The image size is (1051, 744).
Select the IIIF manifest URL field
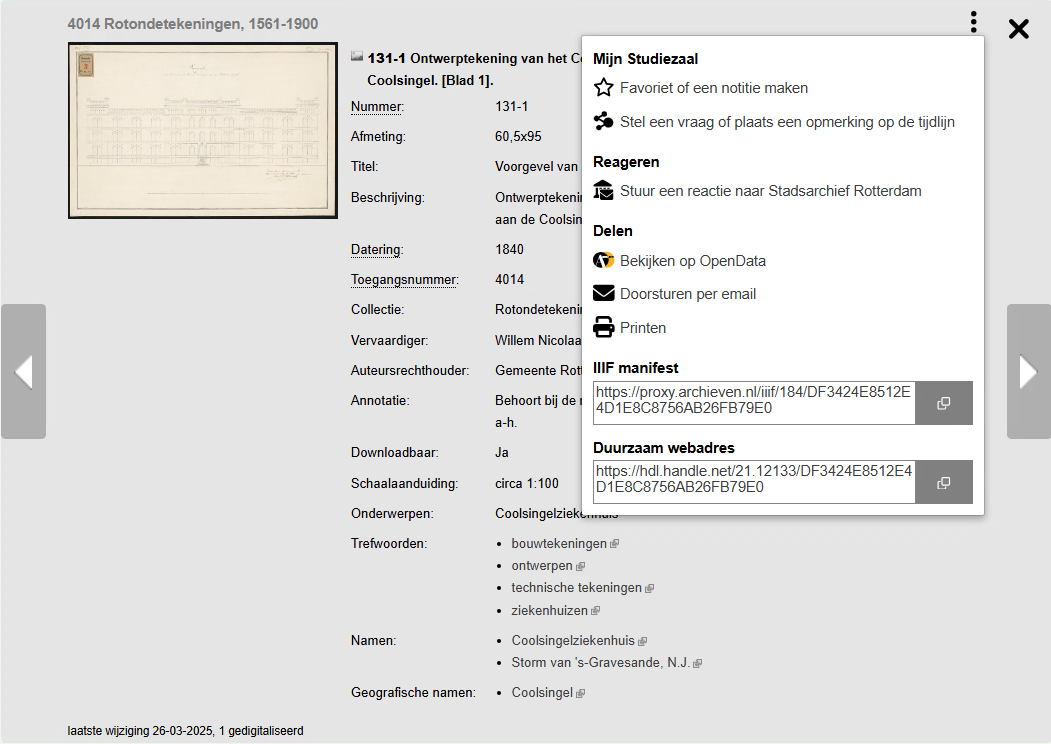(753, 402)
